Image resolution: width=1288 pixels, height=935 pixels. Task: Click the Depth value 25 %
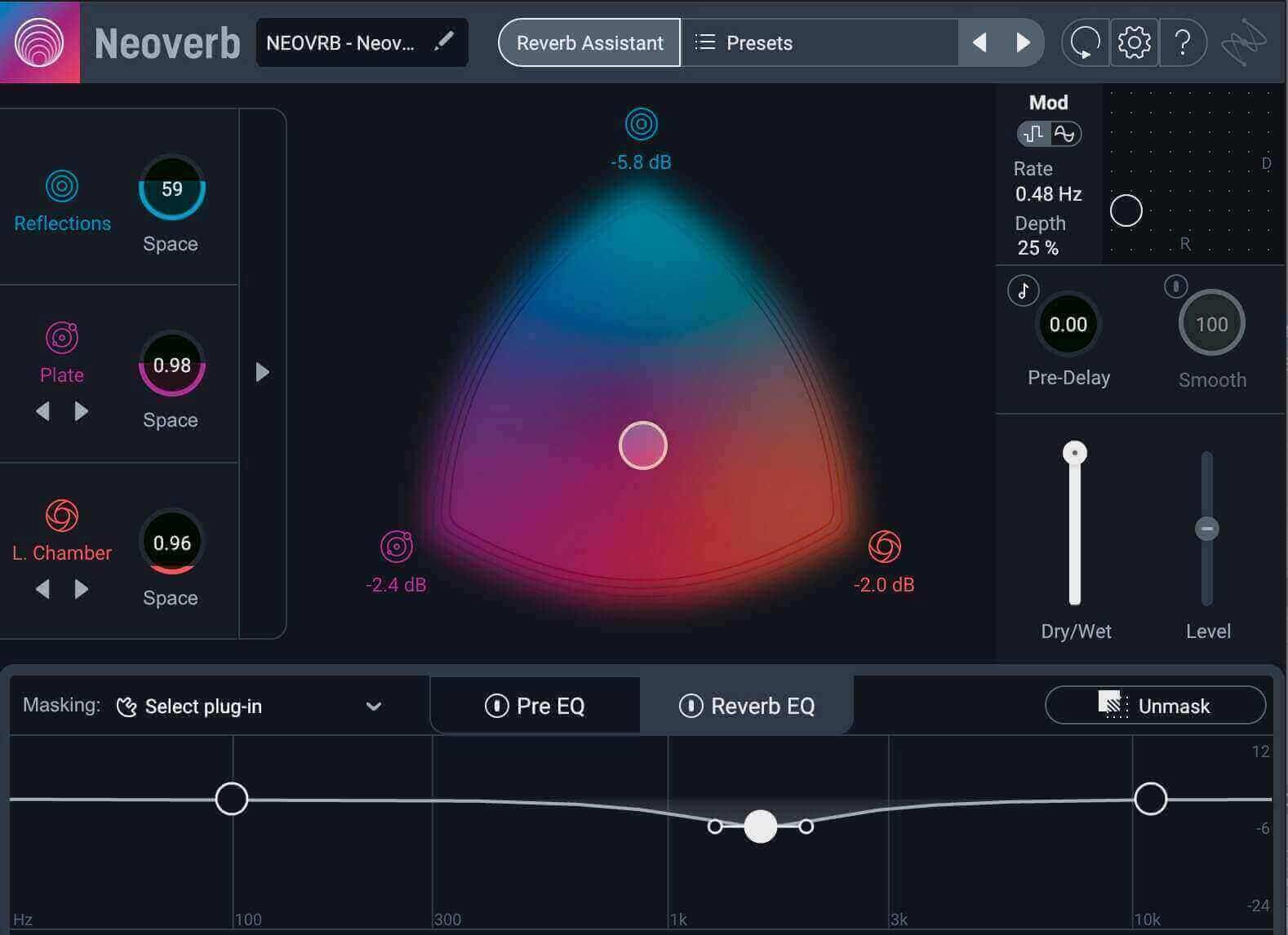tap(1037, 248)
